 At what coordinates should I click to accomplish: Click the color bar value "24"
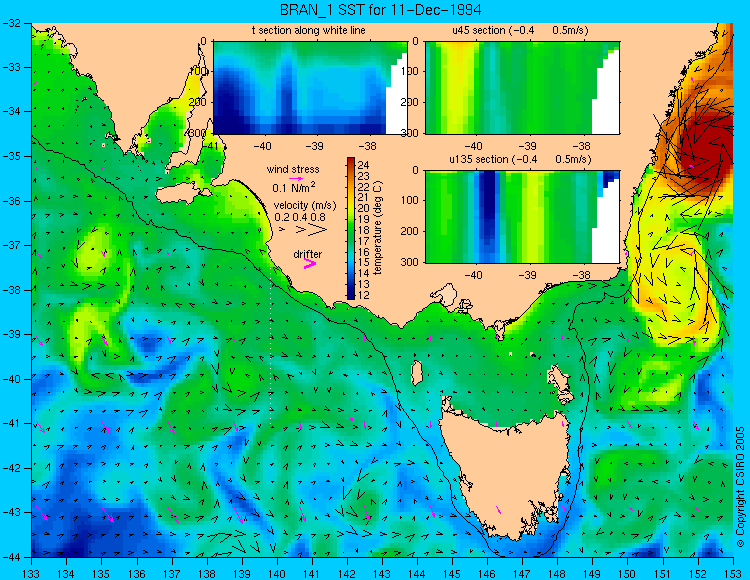click(x=364, y=165)
